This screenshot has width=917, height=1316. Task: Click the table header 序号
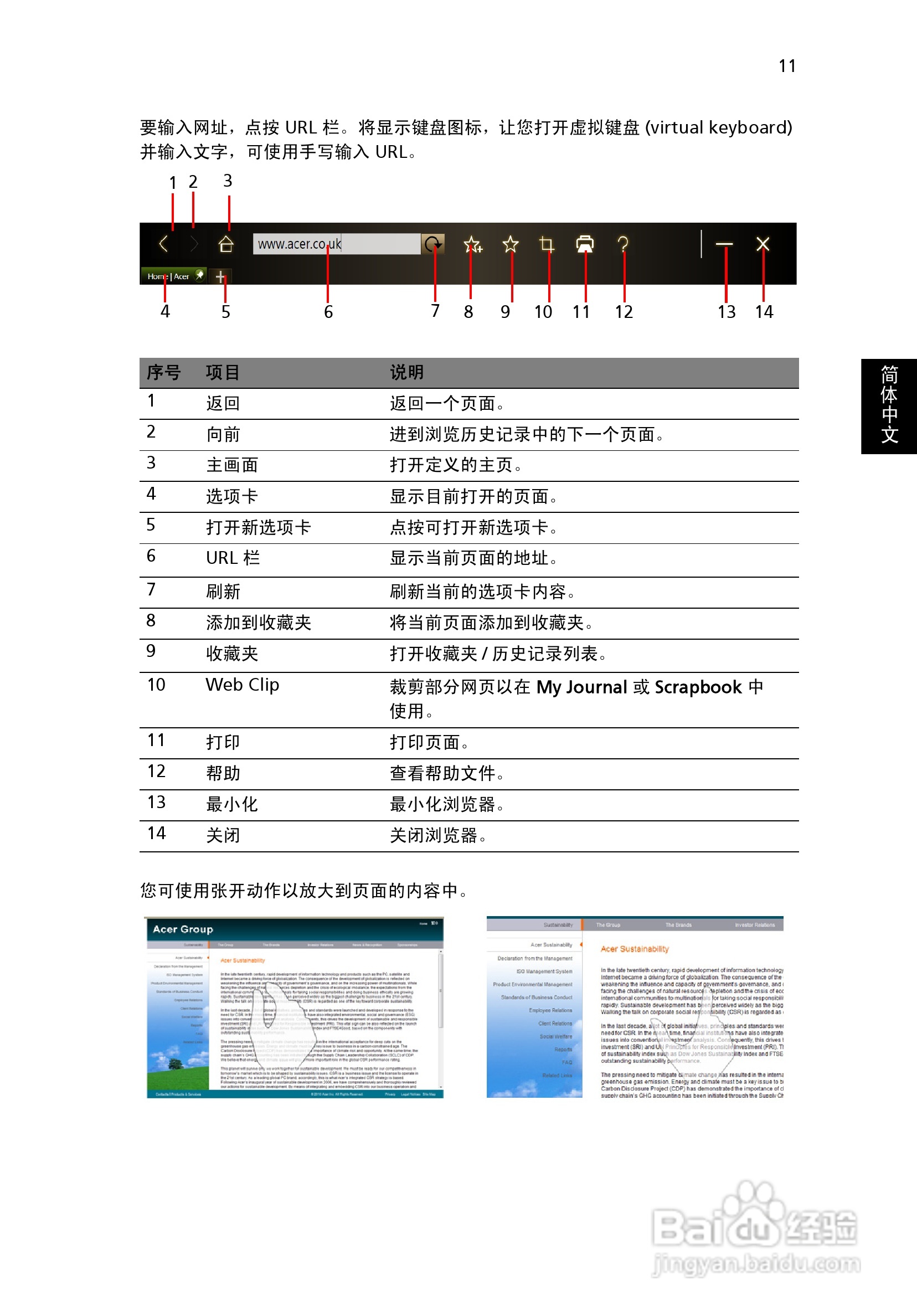click(x=163, y=373)
